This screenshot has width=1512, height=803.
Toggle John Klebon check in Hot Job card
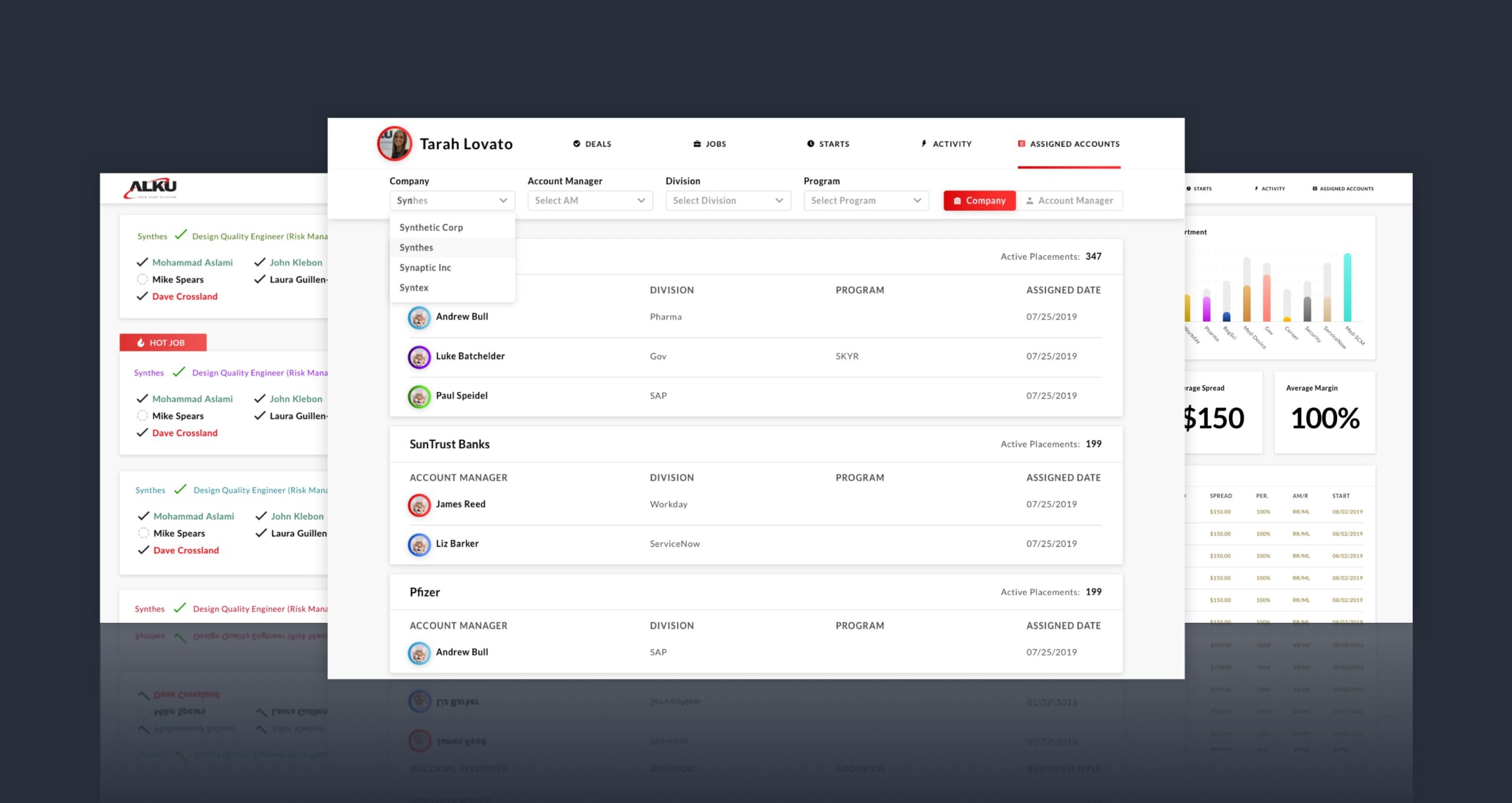pyautogui.click(x=260, y=399)
